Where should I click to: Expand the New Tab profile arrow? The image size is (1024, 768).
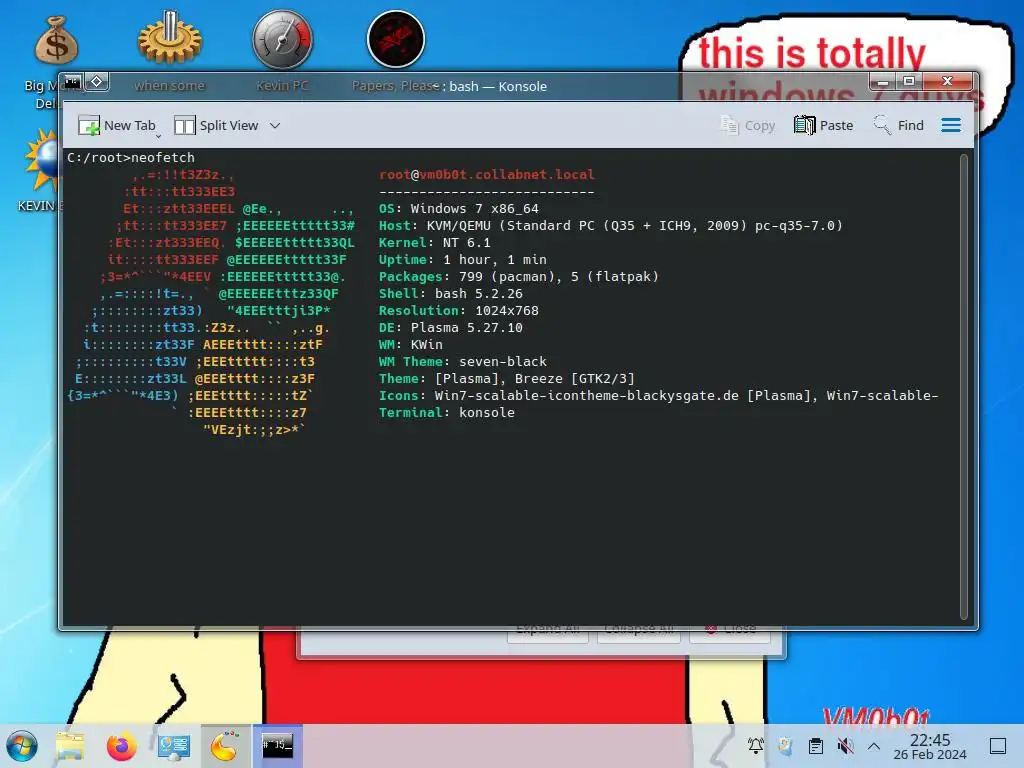coord(159,135)
